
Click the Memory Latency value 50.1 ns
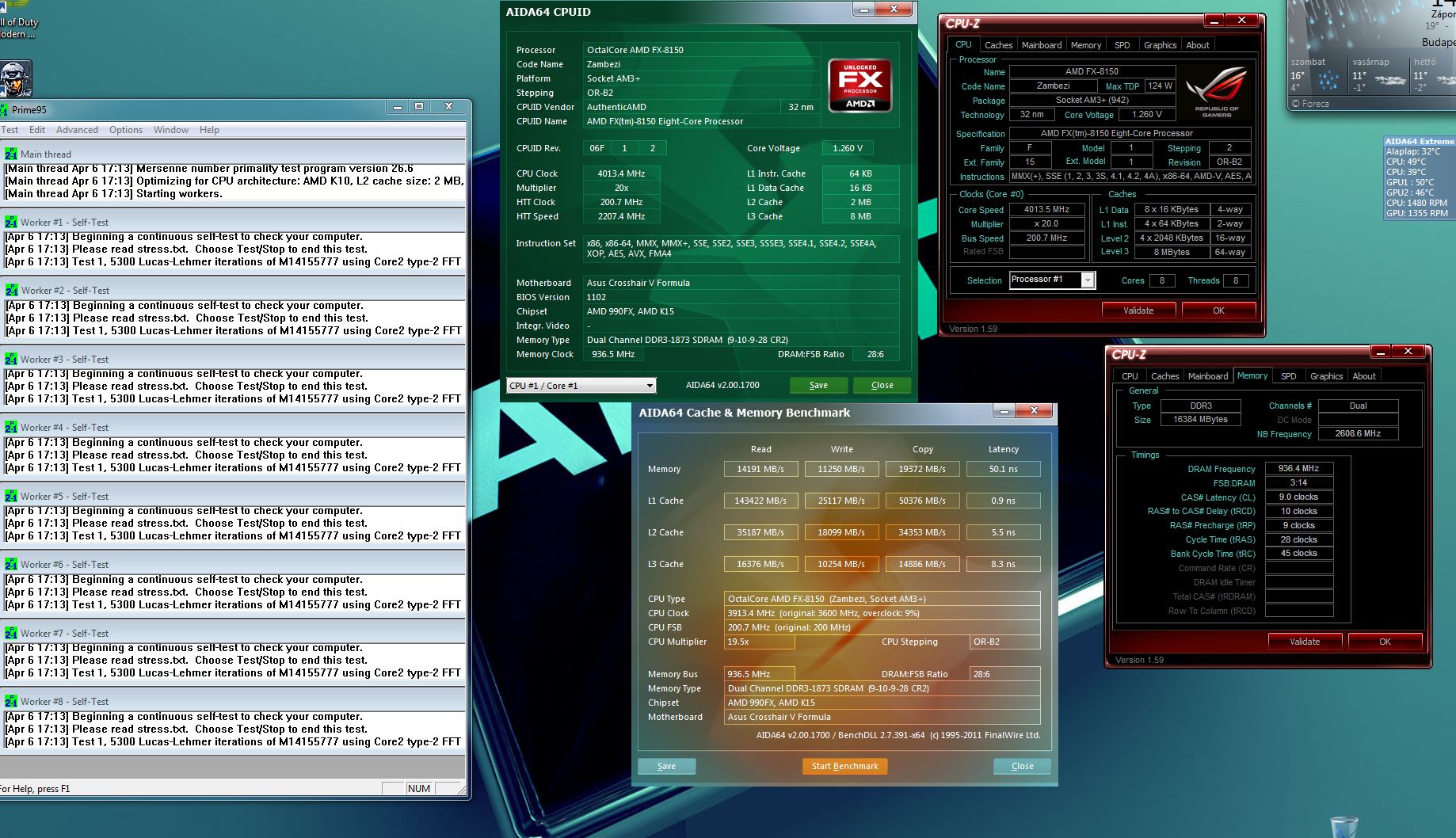pos(1003,469)
